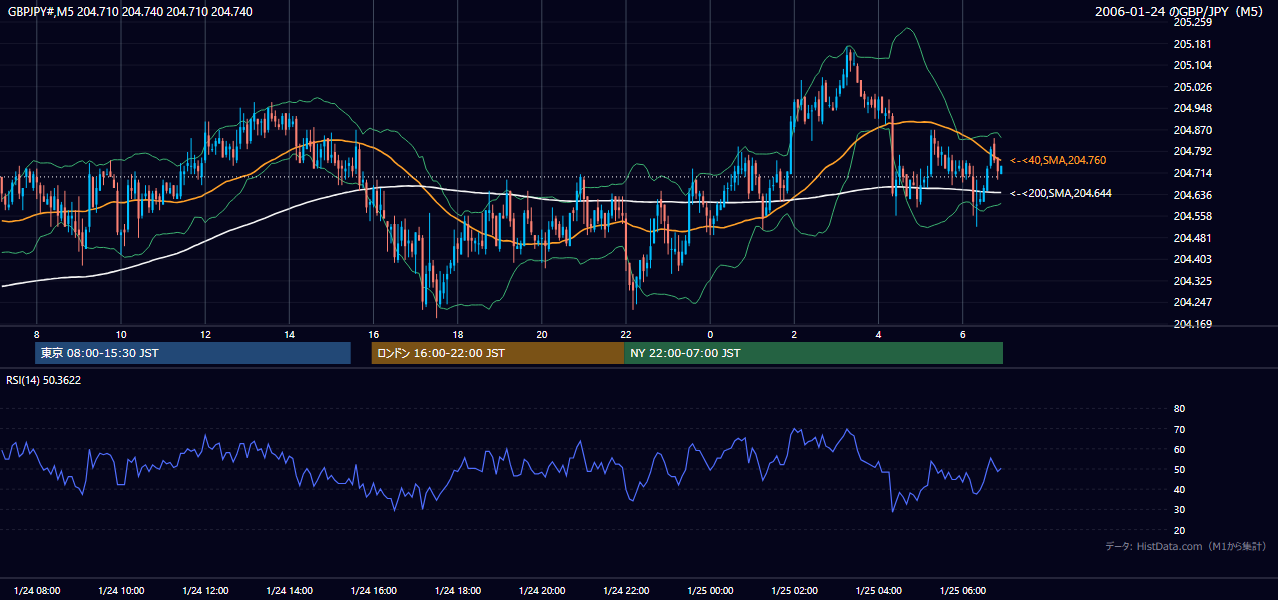The height and width of the screenshot is (600, 1278).
Task: Click price axis value 205.104
Action: coord(1192,65)
